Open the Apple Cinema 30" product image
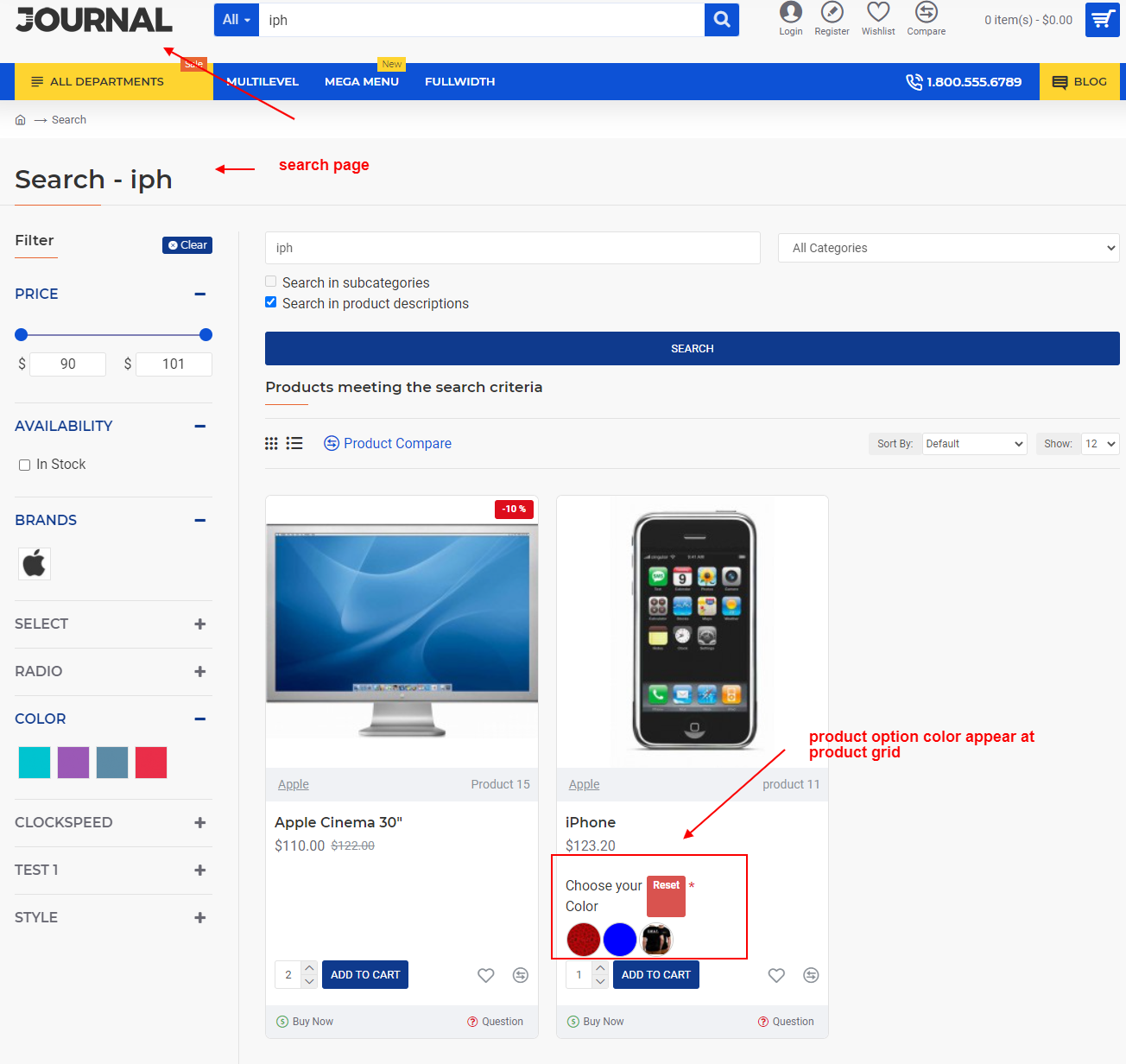Screen dimensions: 1126x1064 pyautogui.click(x=402, y=631)
